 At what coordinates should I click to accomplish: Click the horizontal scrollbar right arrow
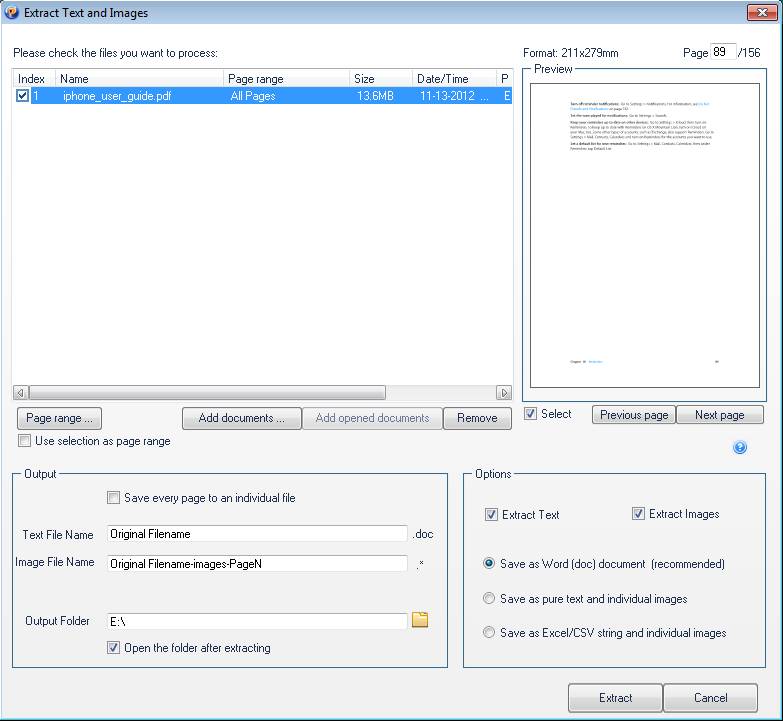504,393
